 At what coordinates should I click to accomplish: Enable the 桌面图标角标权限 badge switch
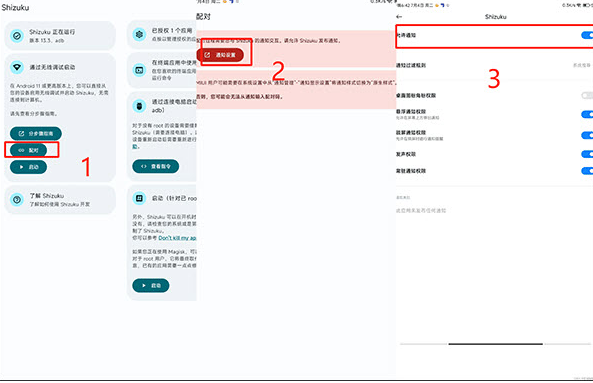(587, 95)
